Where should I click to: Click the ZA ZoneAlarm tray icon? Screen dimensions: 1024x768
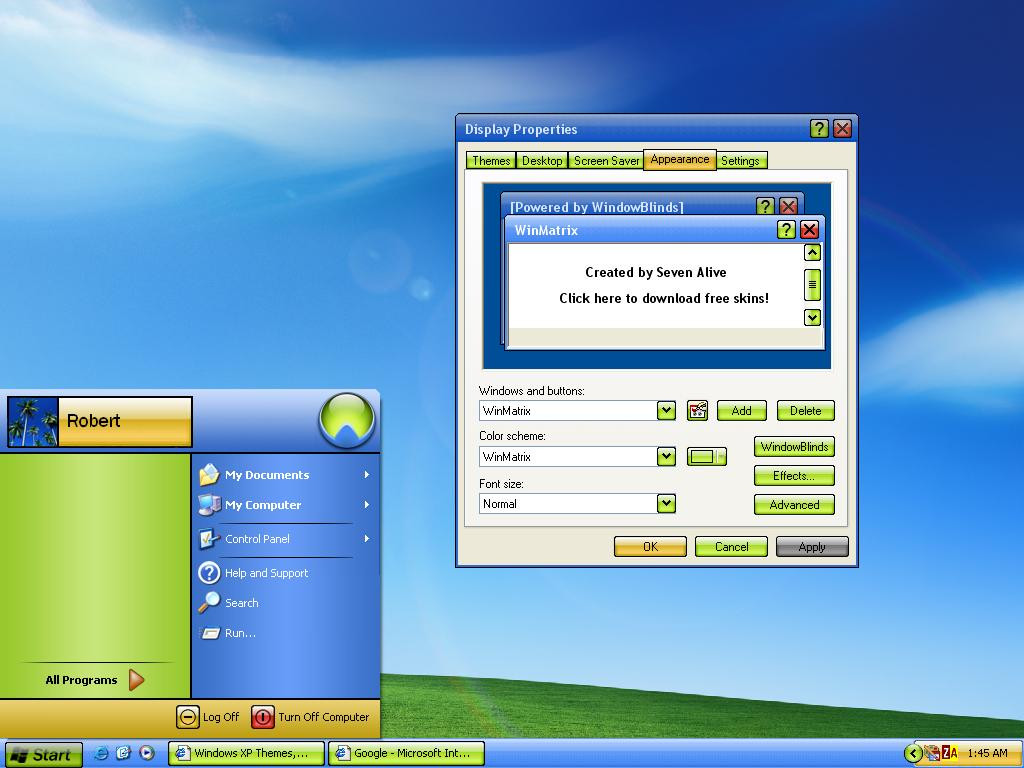point(950,754)
